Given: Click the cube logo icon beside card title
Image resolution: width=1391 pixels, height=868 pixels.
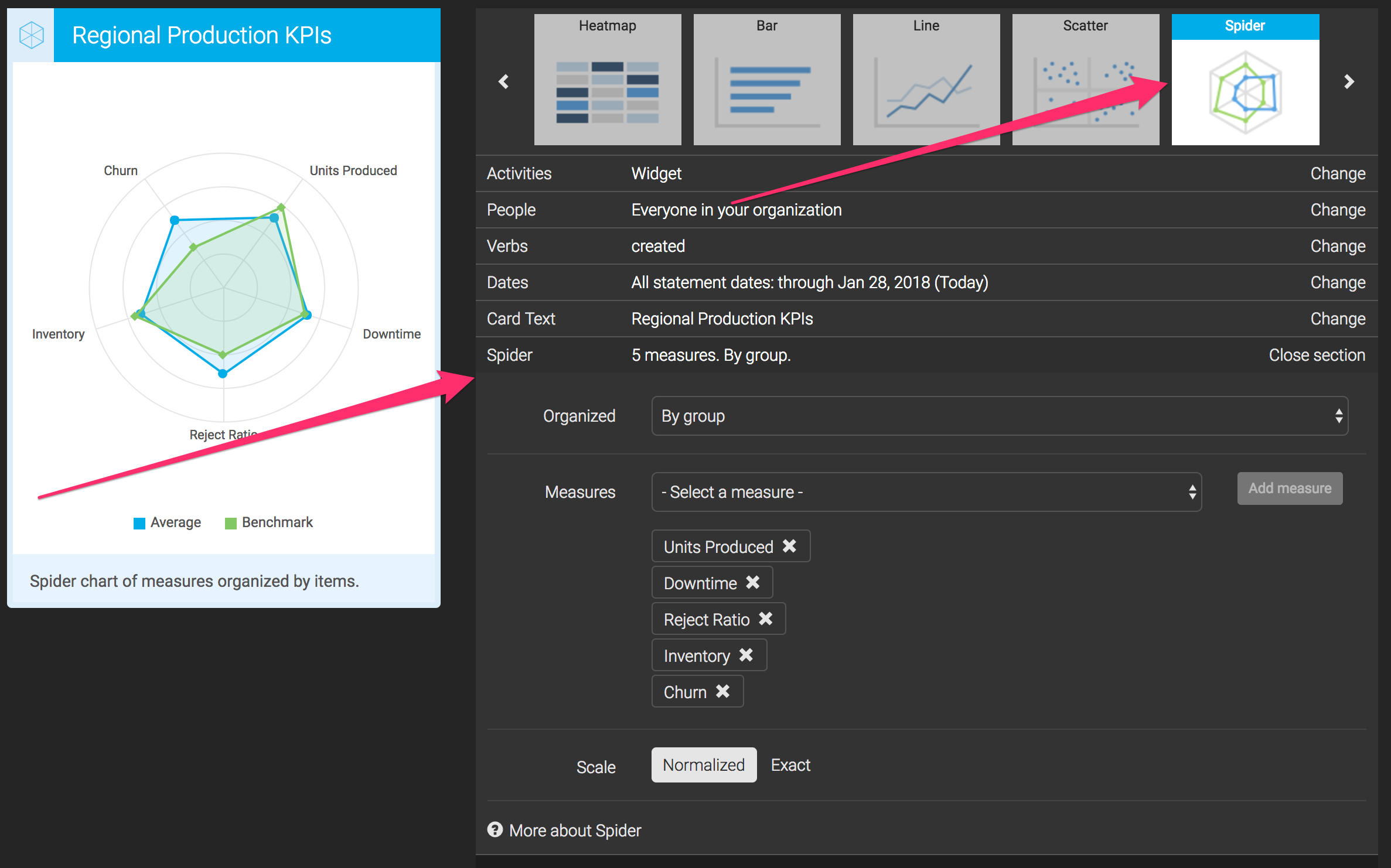Looking at the screenshot, I should tap(32, 35).
